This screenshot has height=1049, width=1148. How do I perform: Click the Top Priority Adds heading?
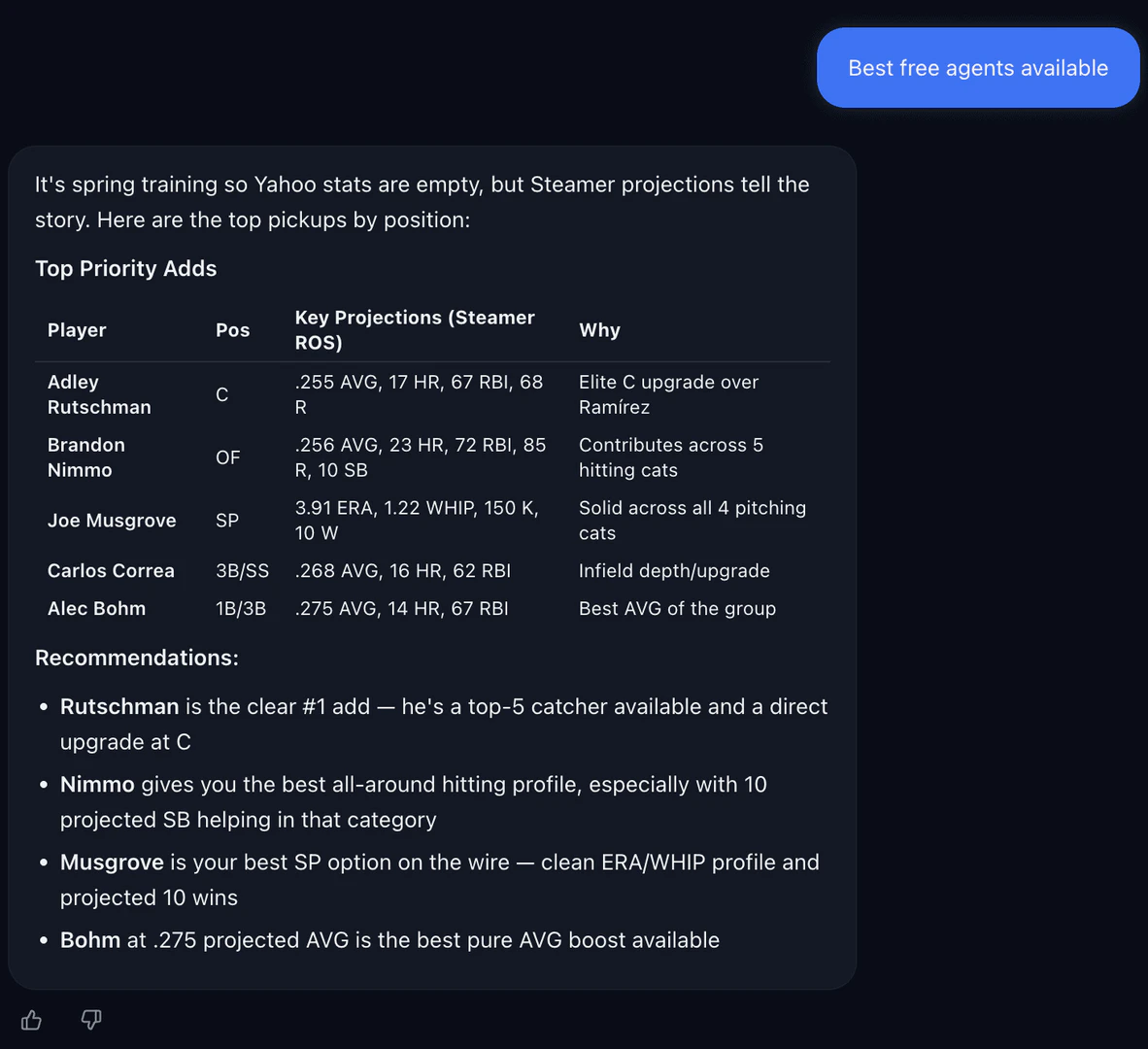pyautogui.click(x=126, y=269)
